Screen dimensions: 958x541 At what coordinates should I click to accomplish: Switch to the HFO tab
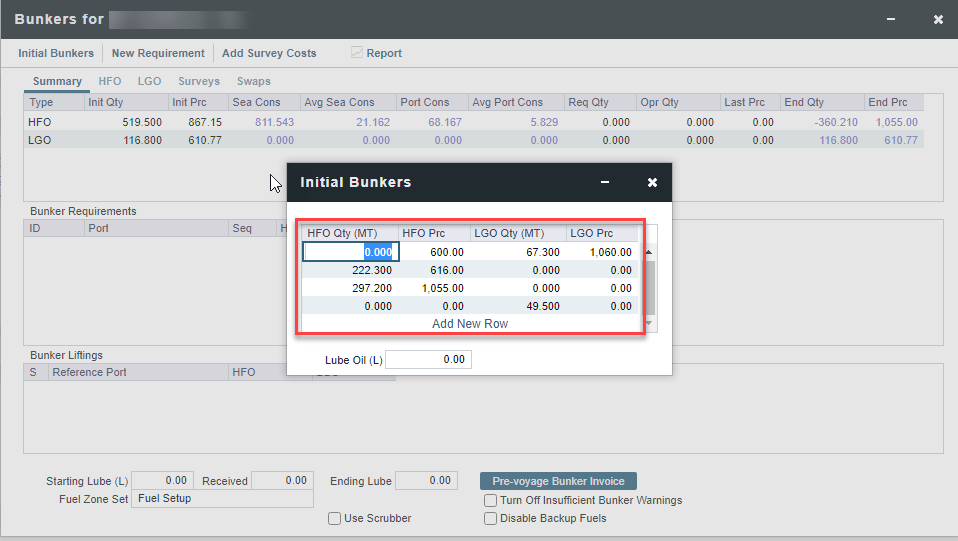point(110,81)
